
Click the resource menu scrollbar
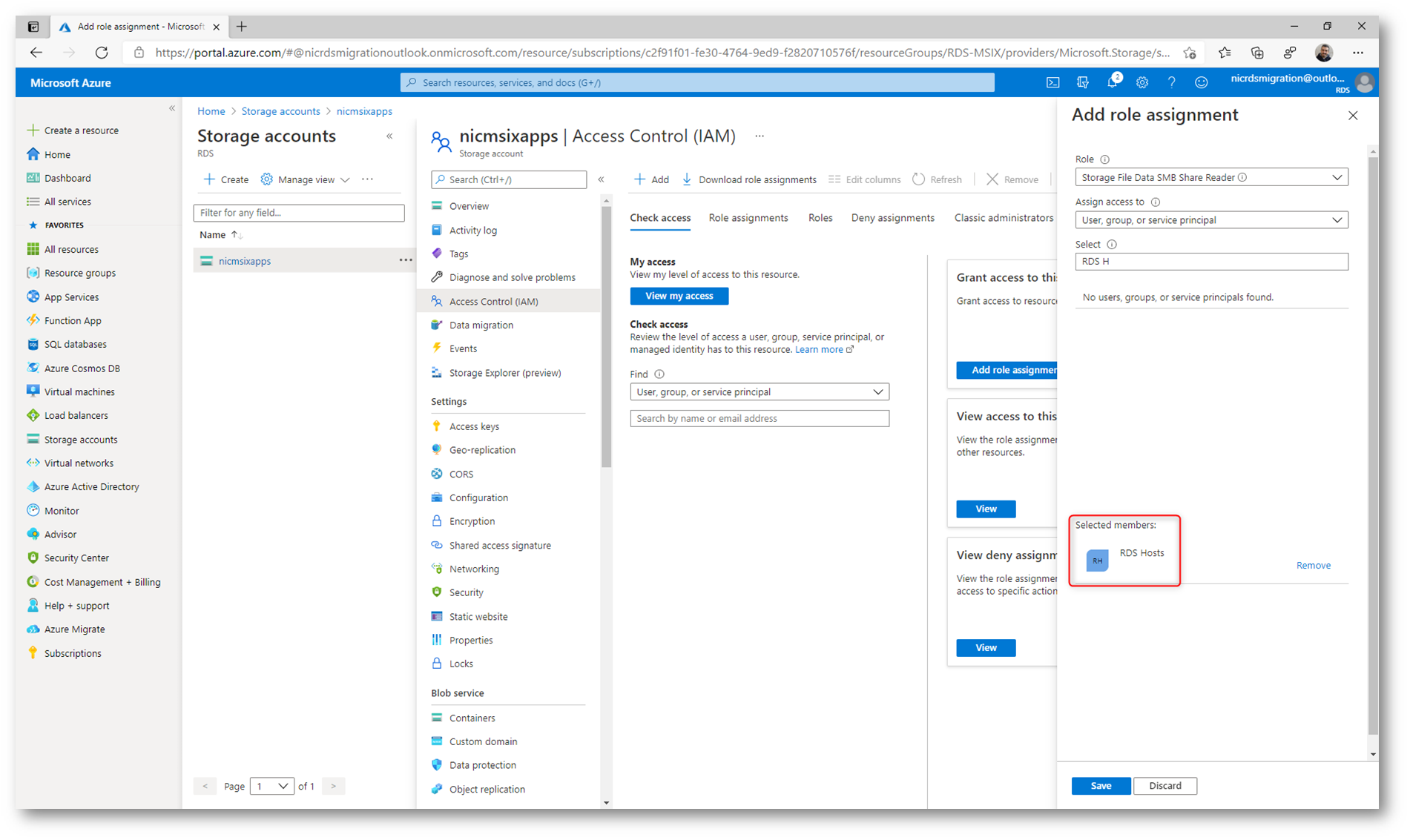click(x=606, y=338)
